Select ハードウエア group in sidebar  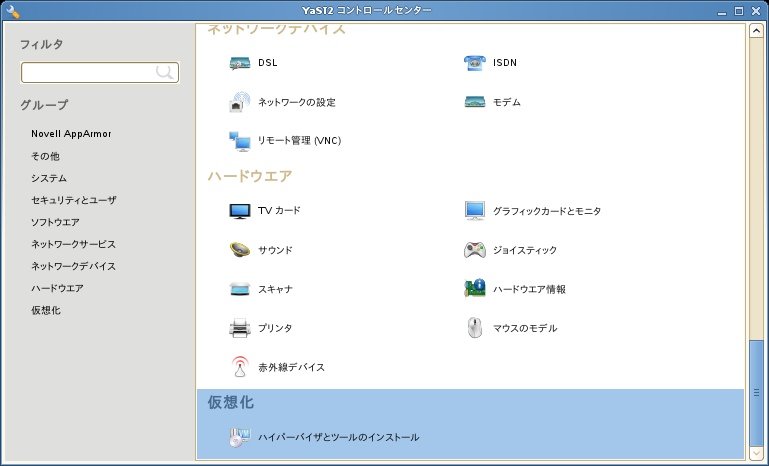point(57,288)
